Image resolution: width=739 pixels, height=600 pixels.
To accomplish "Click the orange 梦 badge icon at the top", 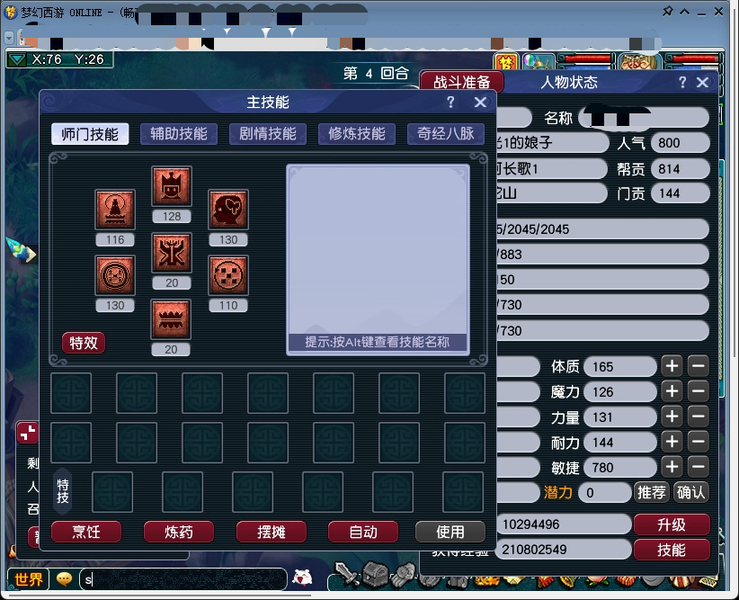I will [506, 62].
